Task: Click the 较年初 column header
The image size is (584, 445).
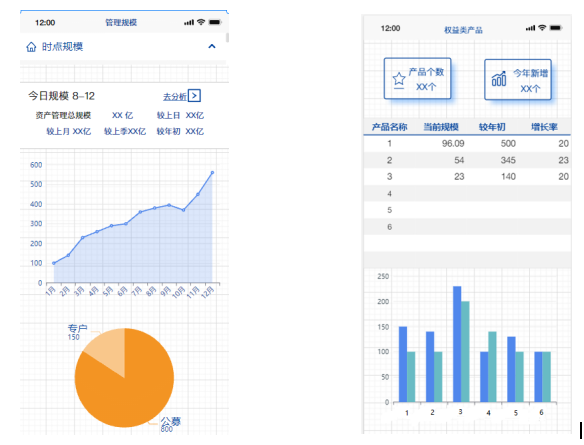Action: coord(492,127)
